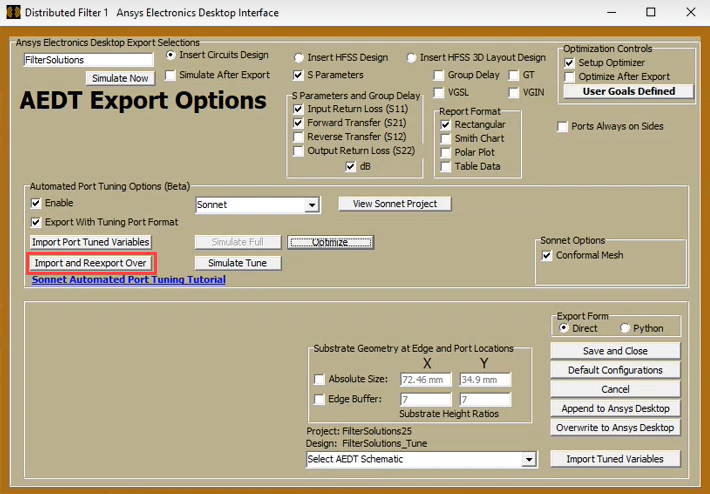
Task: Toggle the Smith Chart report format
Action: (x=446, y=139)
